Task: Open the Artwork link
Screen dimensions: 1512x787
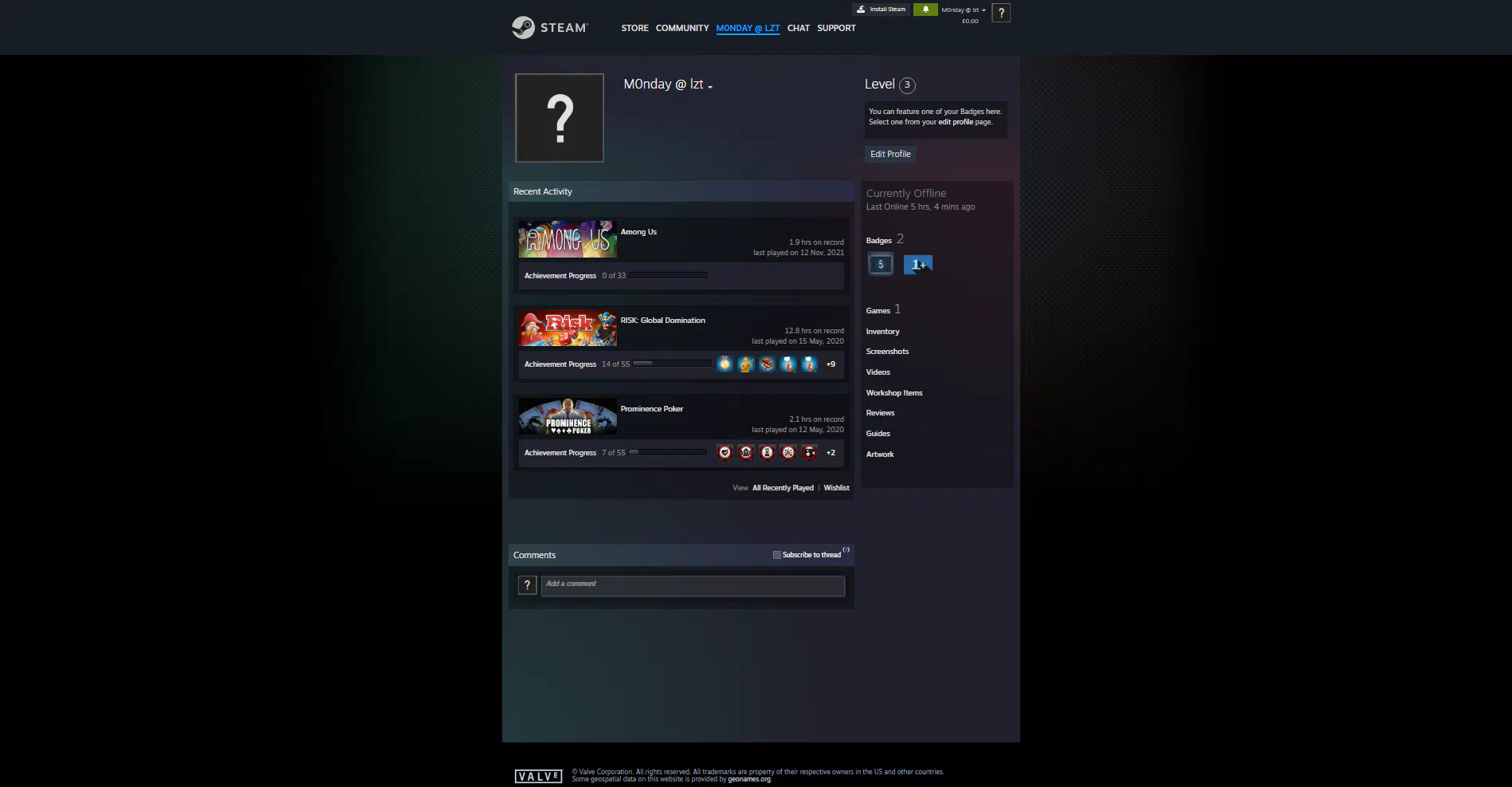Action: [880, 454]
